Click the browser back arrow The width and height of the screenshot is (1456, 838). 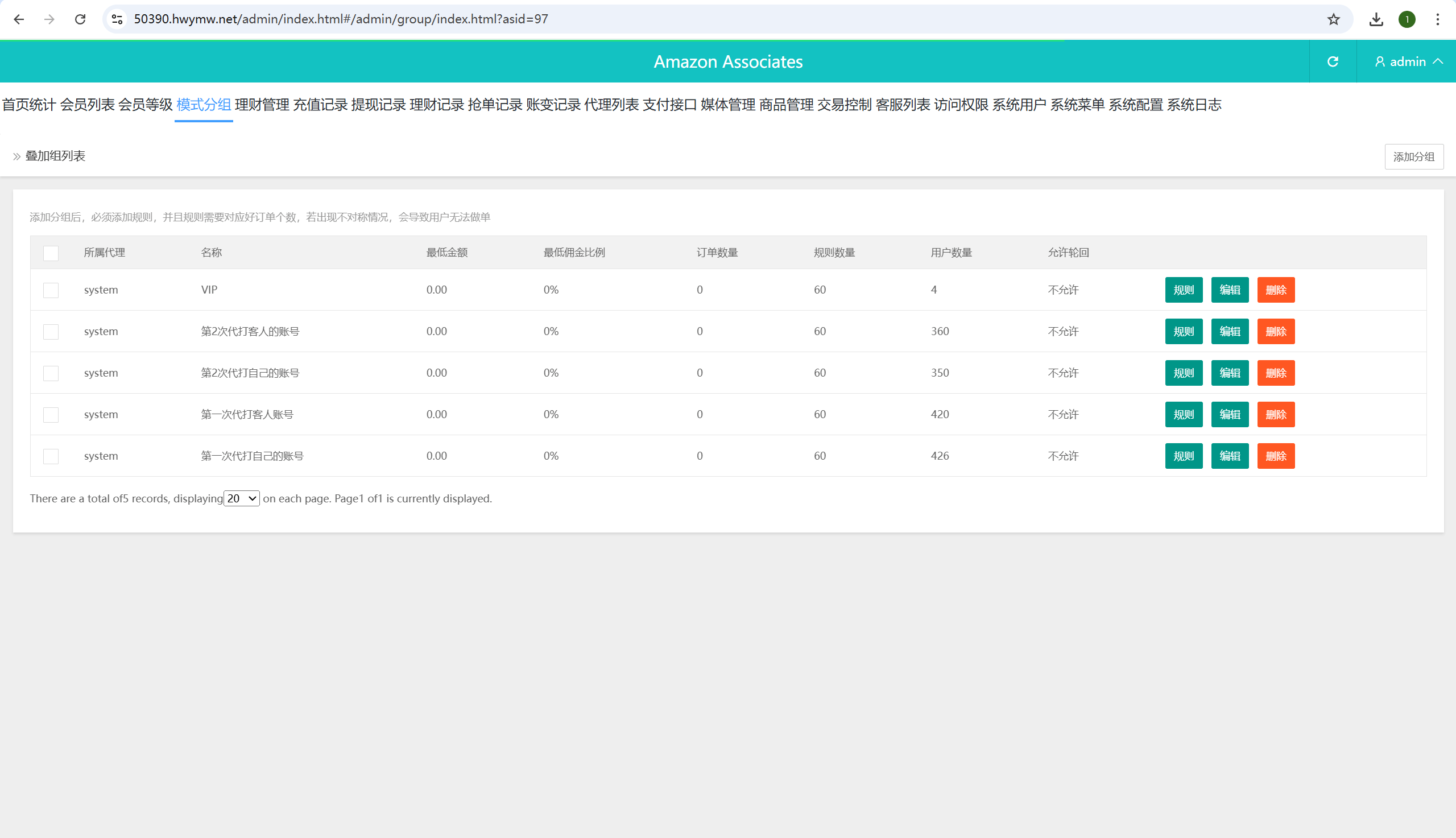[x=18, y=19]
